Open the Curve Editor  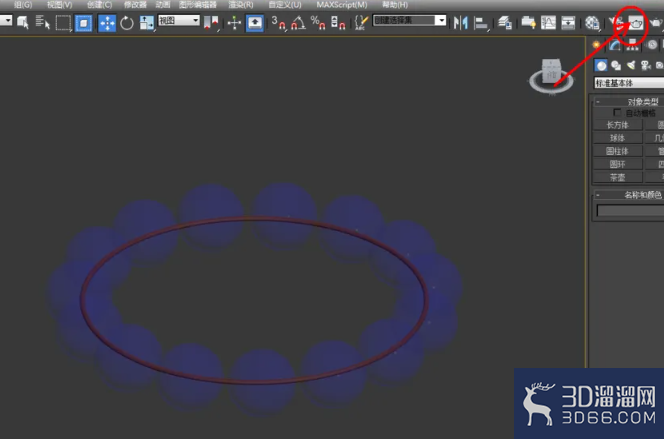548,23
